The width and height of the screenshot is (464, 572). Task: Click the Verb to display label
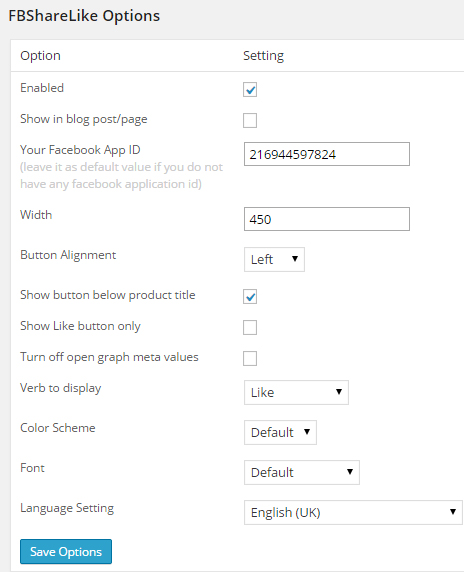(61, 388)
